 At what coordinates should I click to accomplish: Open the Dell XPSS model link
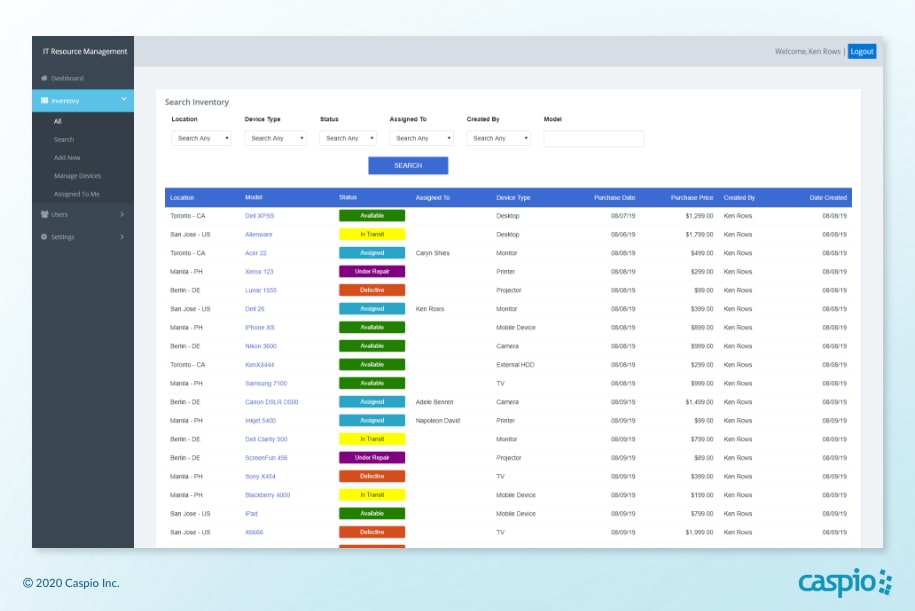259,216
